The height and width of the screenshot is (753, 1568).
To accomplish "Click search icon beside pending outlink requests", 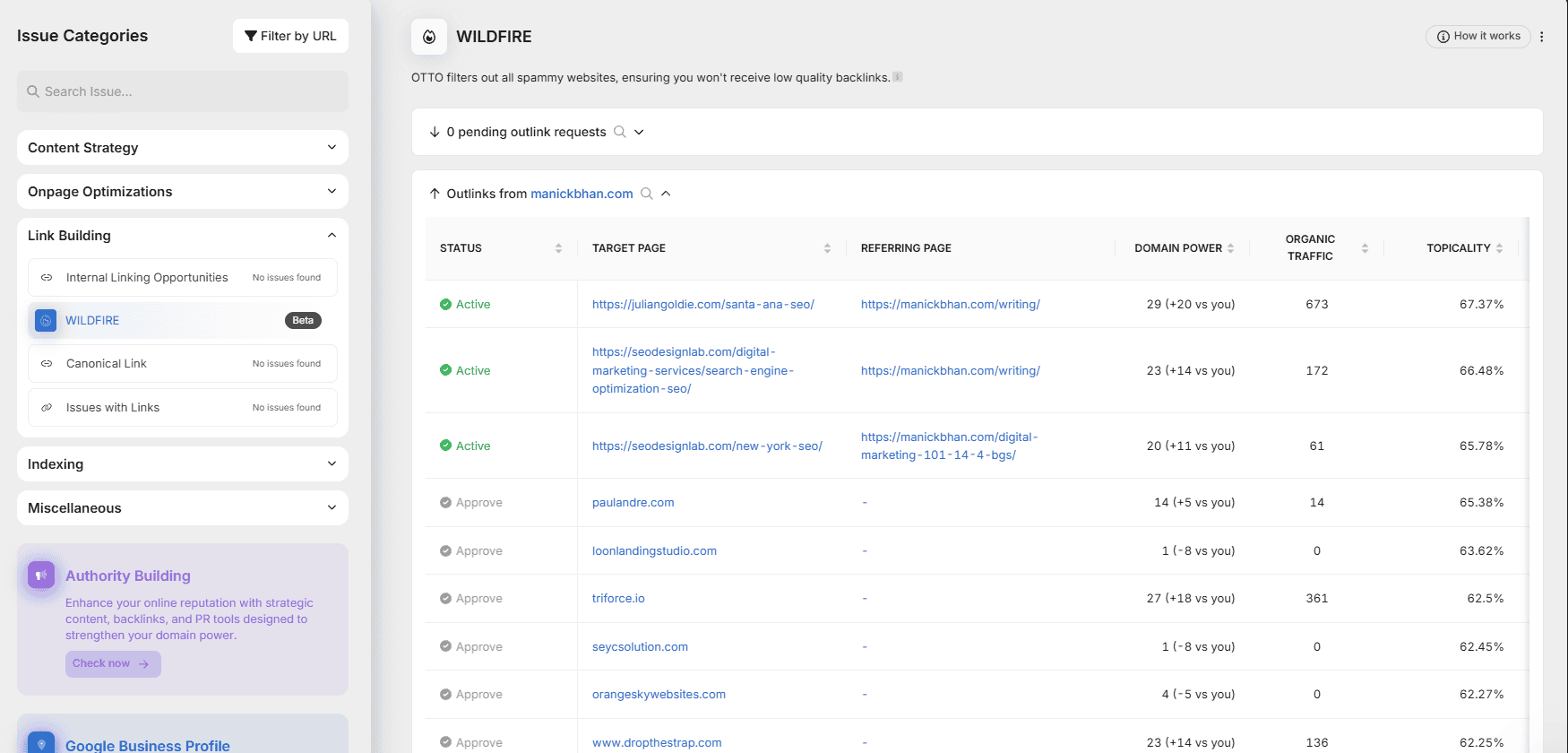I will 619,132.
